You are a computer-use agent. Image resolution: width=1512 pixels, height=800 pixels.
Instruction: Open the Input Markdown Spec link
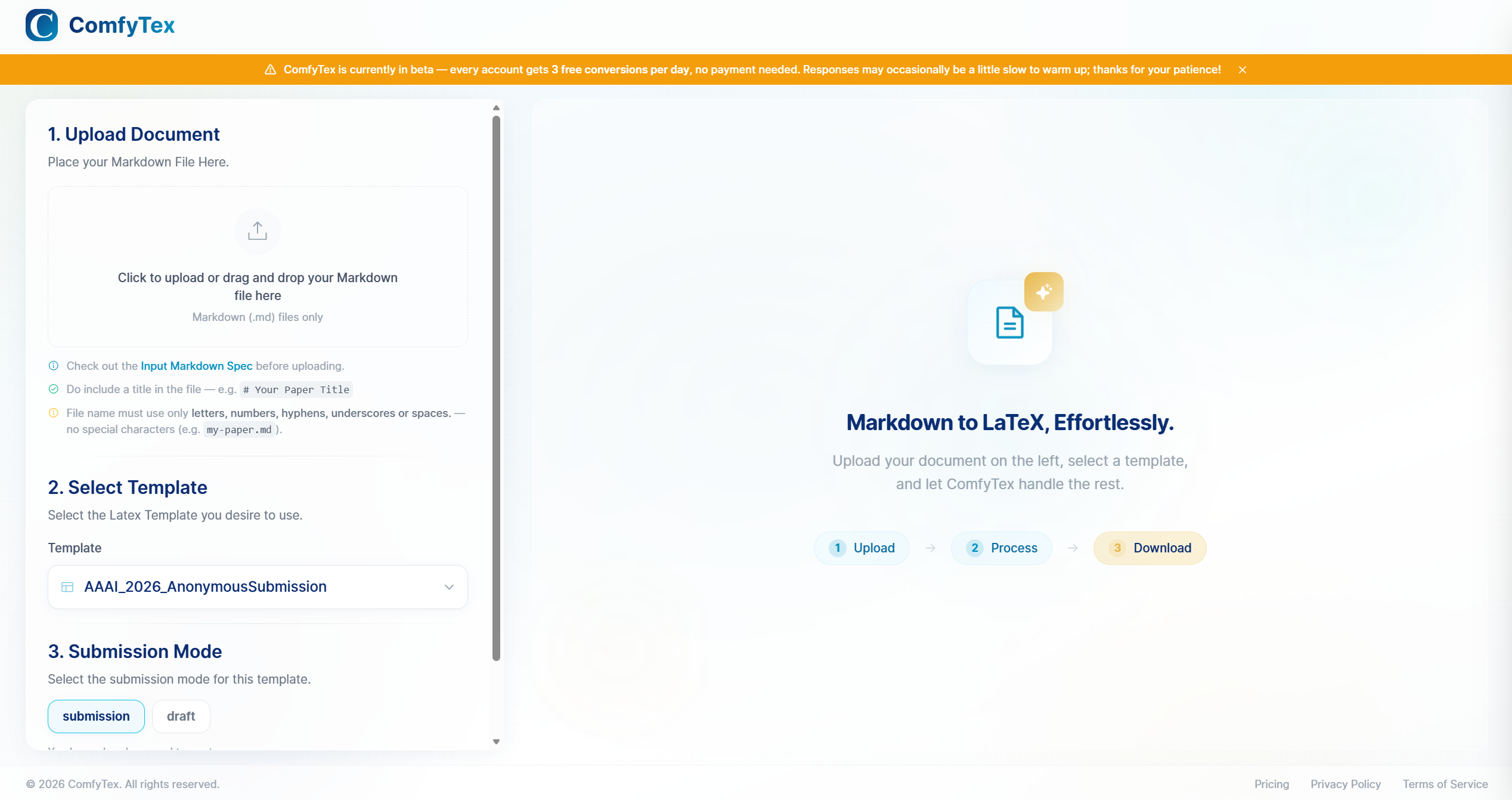click(x=197, y=366)
